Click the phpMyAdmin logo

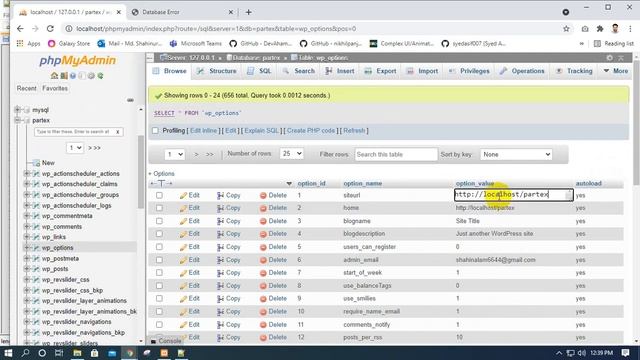[x=78, y=61]
